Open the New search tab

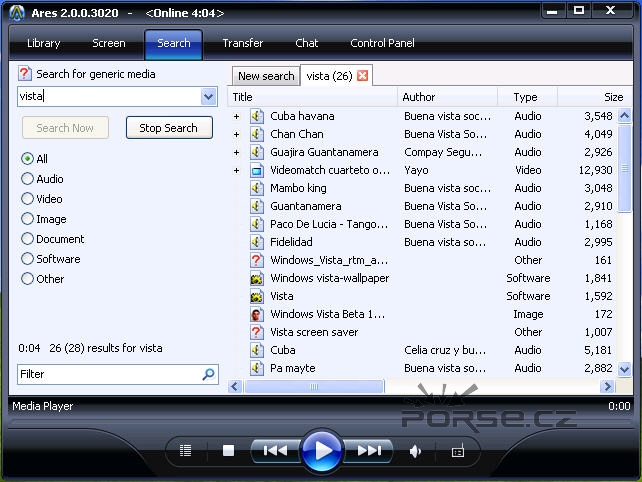266,76
